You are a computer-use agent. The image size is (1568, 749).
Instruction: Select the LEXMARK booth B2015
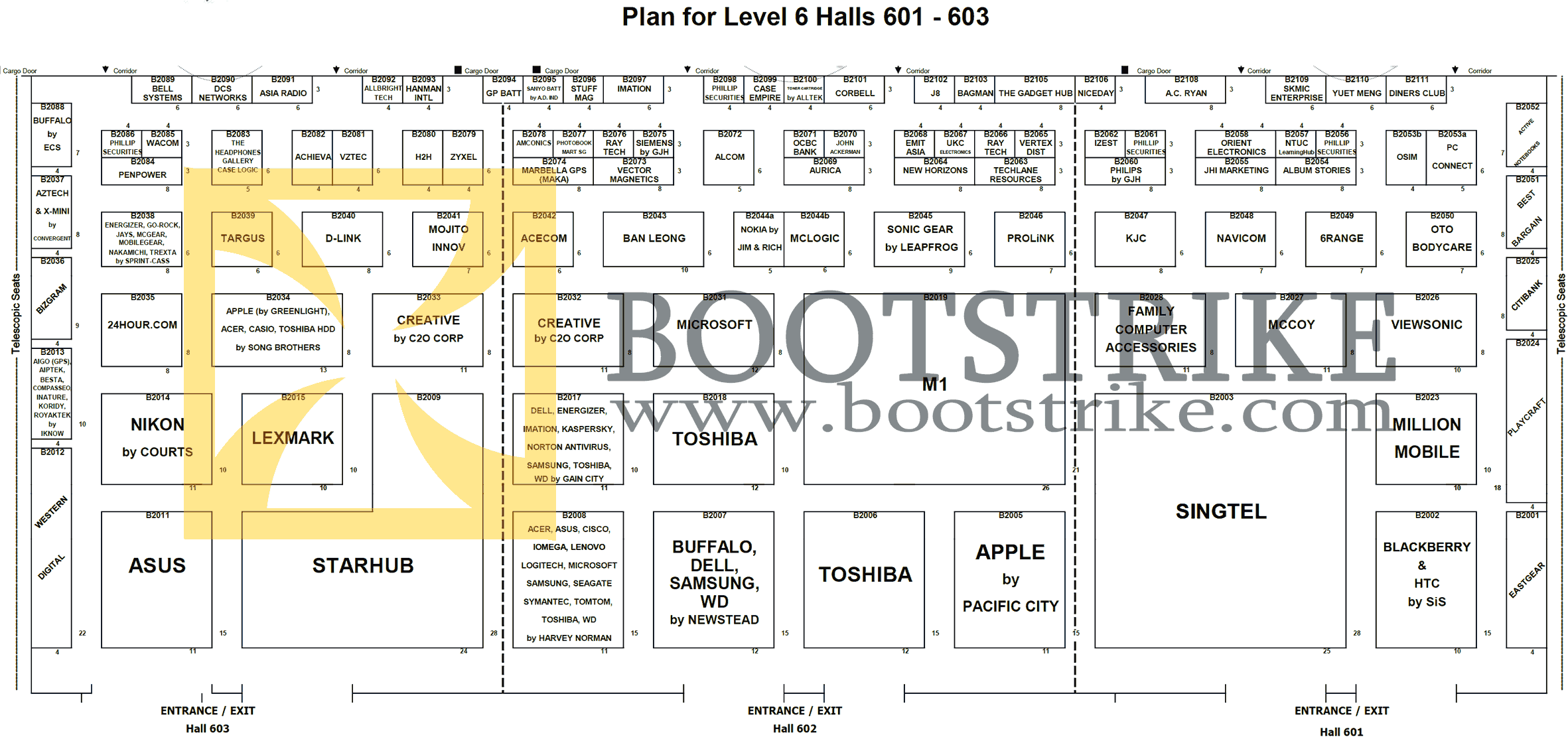click(x=293, y=439)
